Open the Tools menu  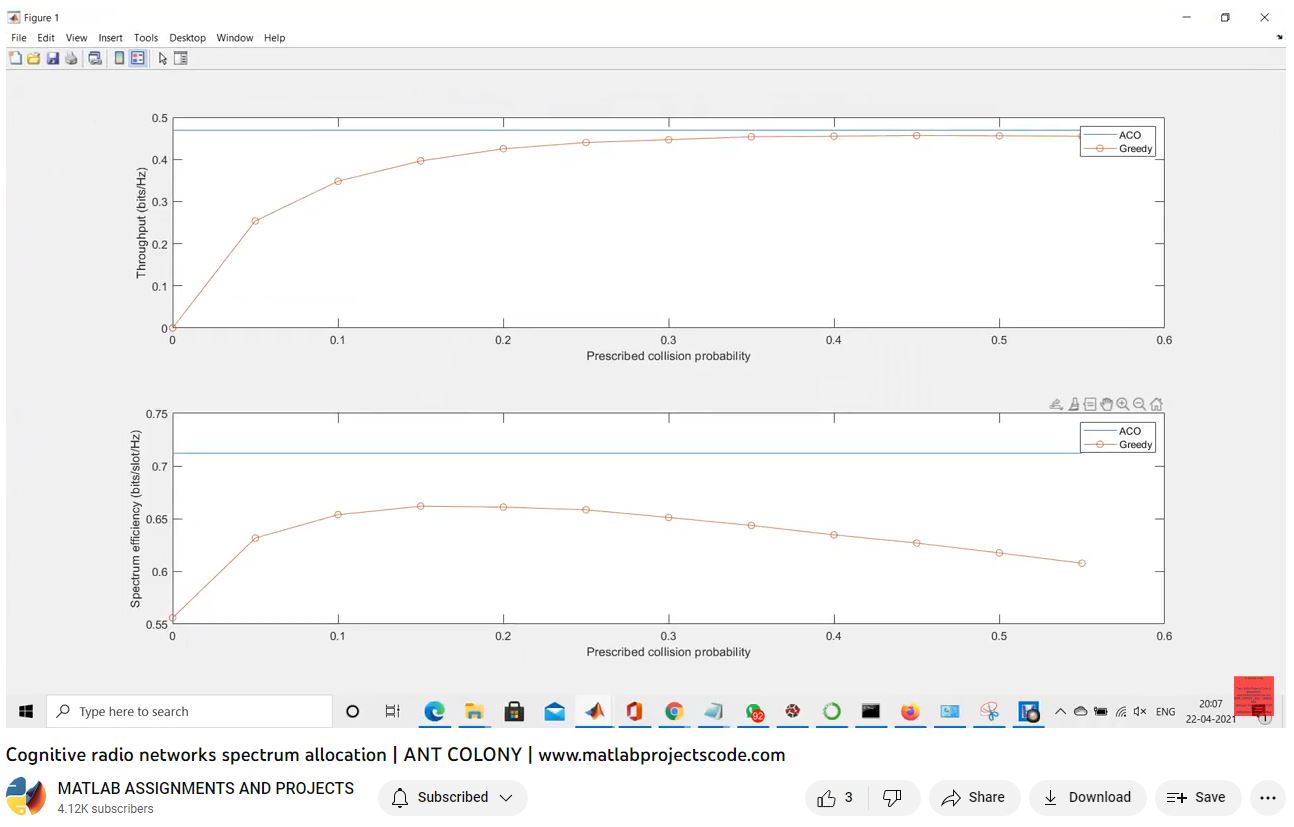146,38
